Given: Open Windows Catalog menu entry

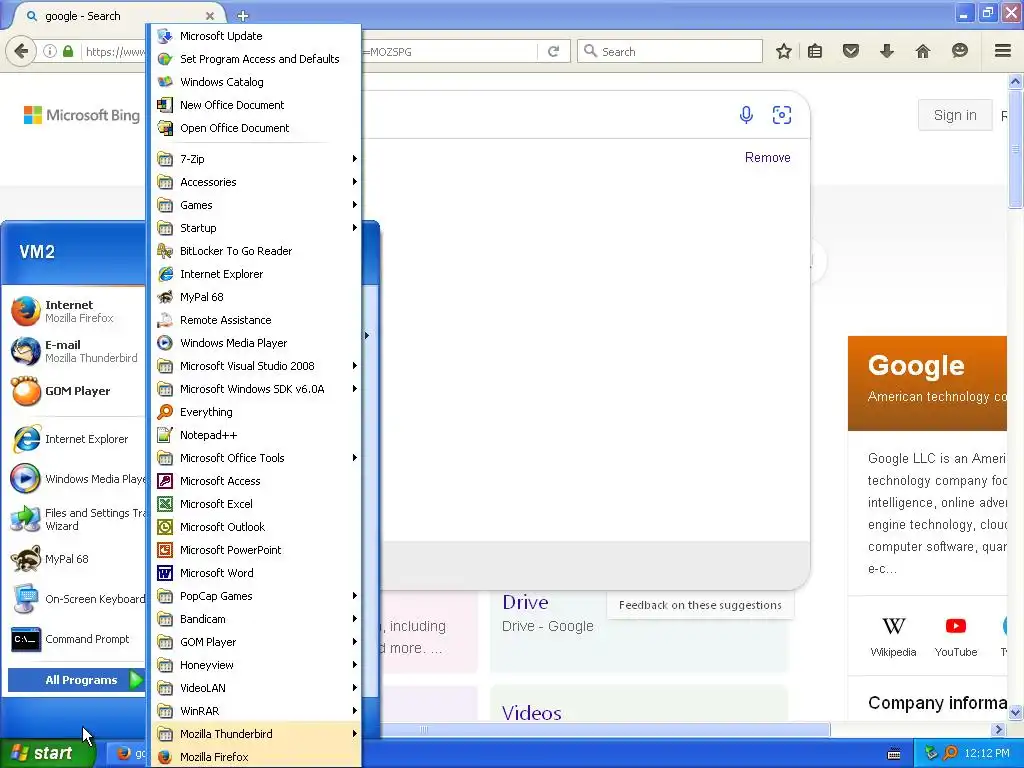Looking at the screenshot, I should pyautogui.click(x=256, y=82).
